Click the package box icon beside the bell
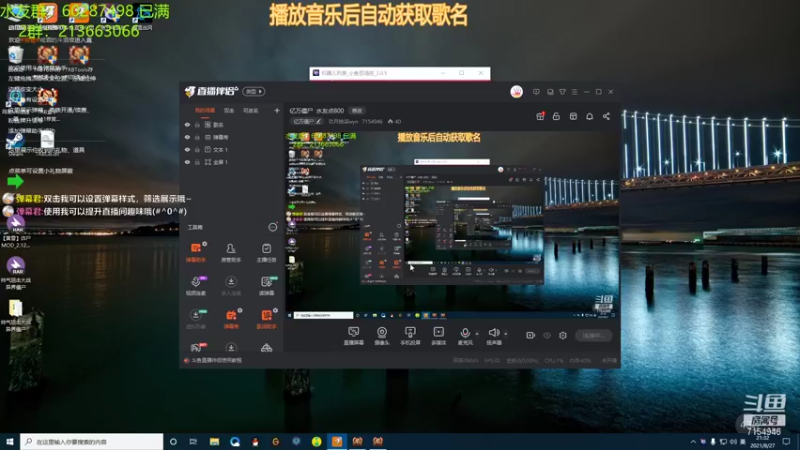Image resolution: width=800 pixels, height=450 pixels. (573, 116)
